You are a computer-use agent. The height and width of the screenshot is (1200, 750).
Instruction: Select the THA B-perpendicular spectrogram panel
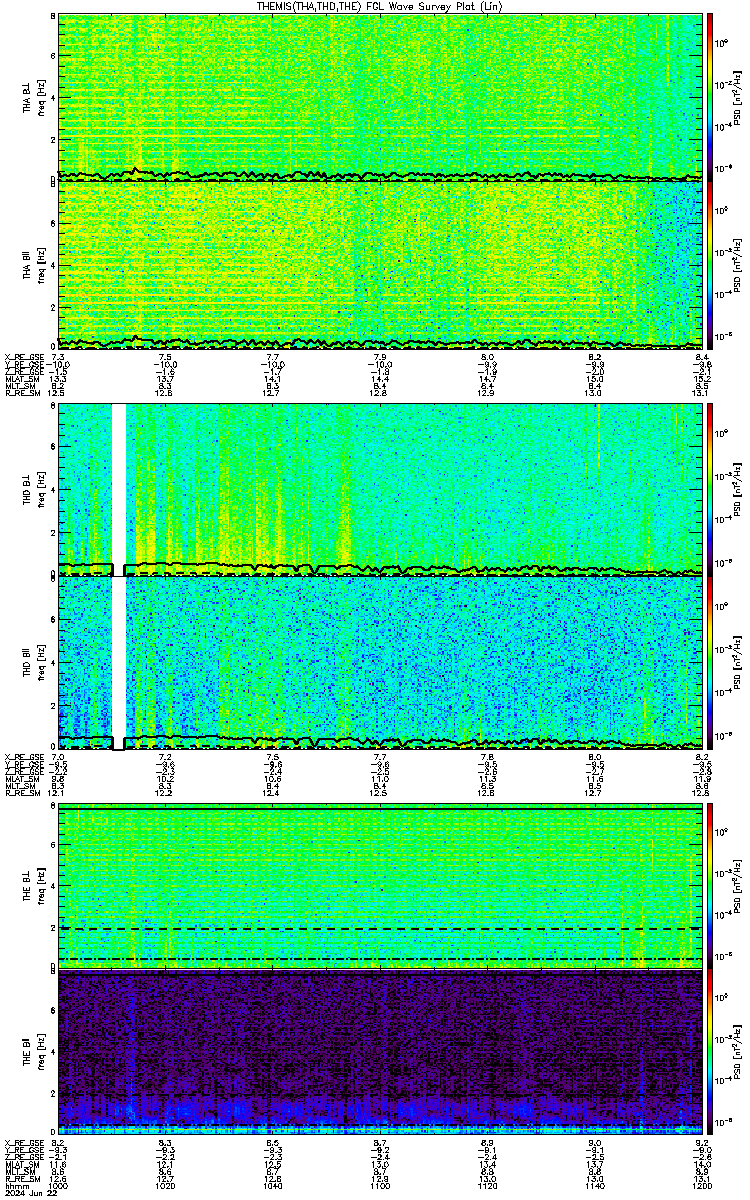coord(380,97)
